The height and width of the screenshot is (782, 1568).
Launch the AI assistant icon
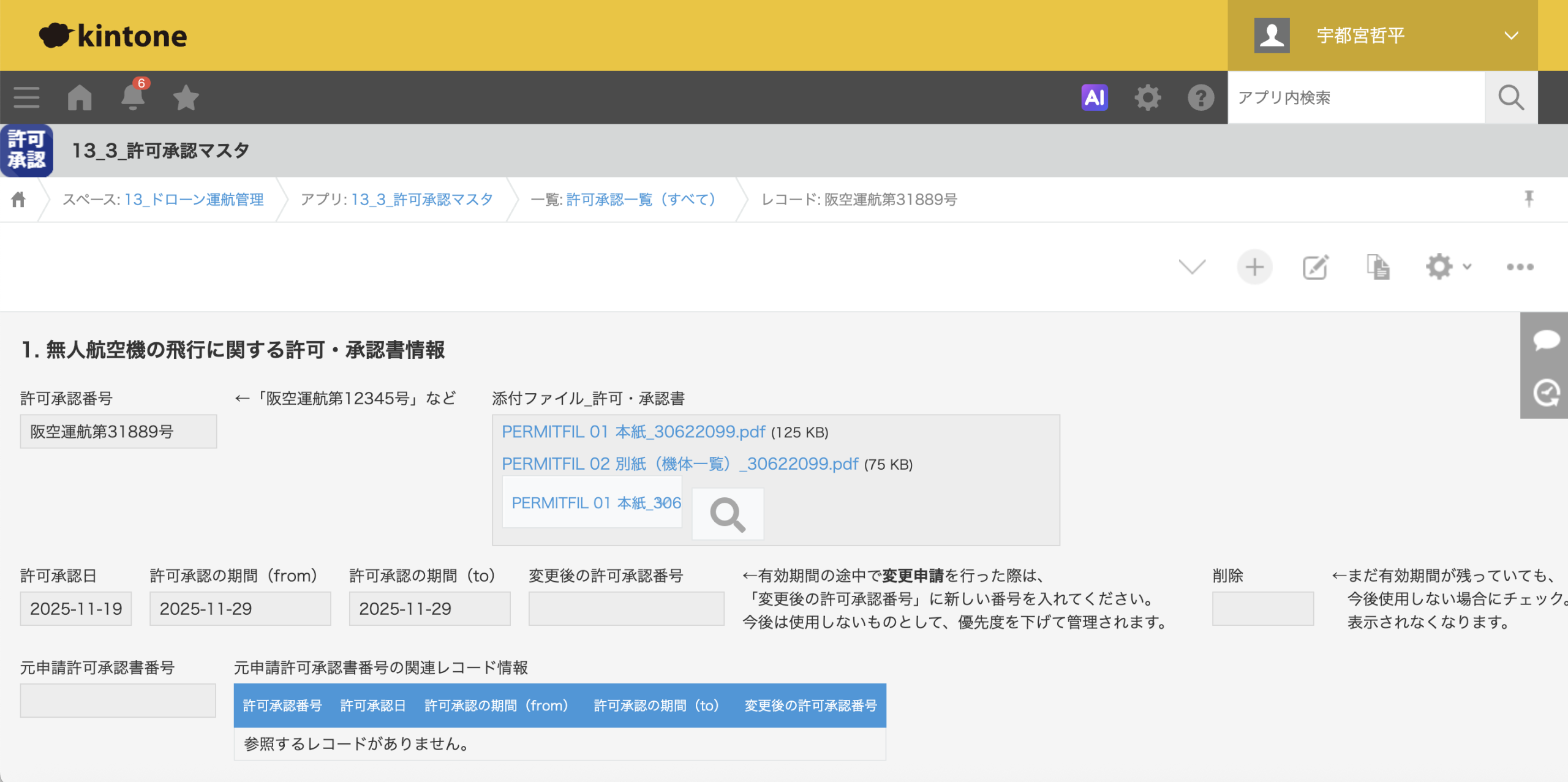[x=1095, y=97]
